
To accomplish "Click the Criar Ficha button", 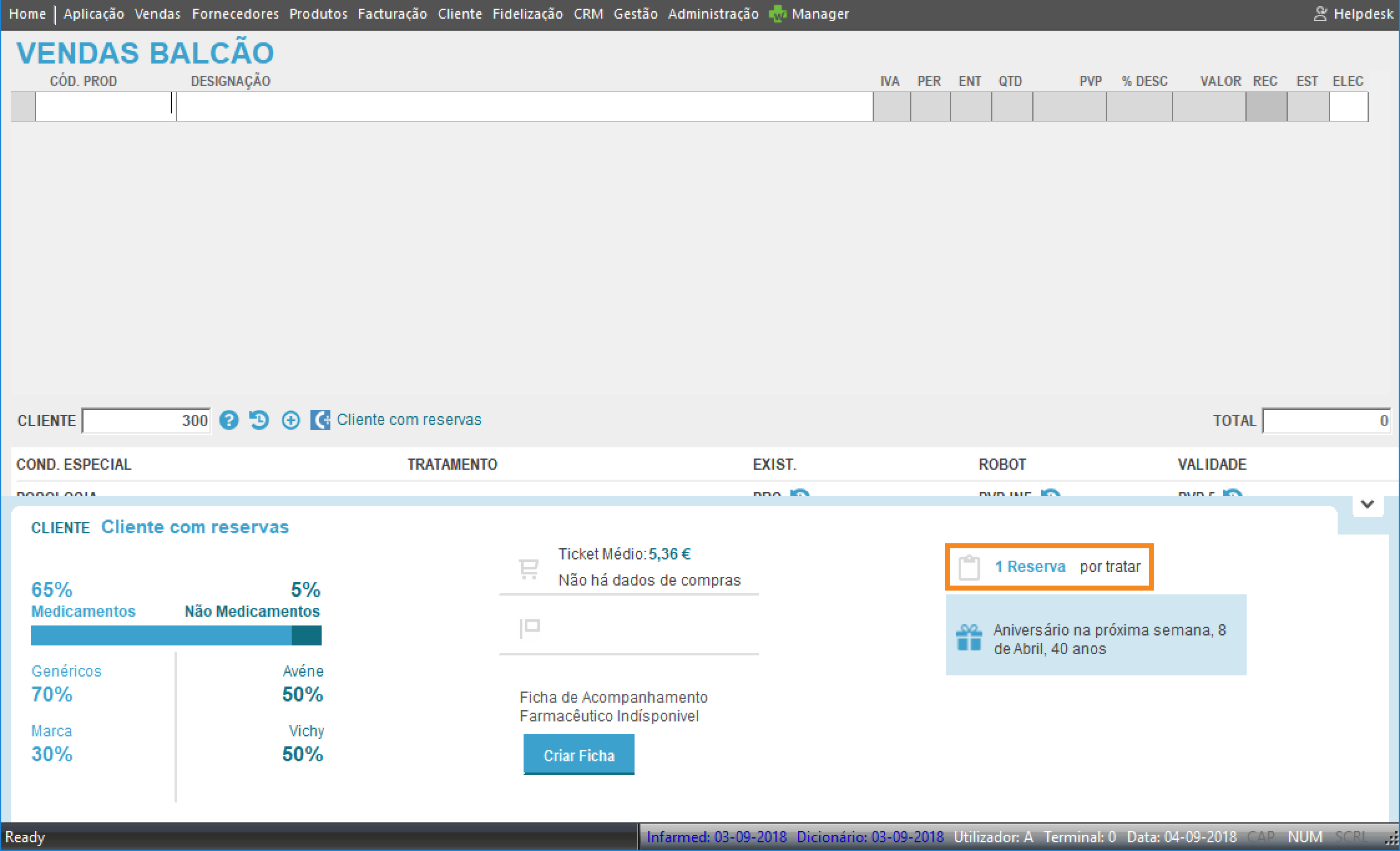I will tap(578, 754).
